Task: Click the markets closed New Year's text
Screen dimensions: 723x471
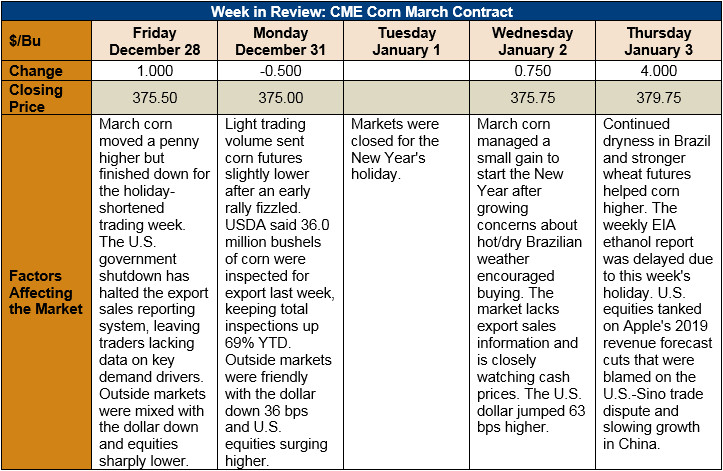Action: pyautogui.click(x=395, y=149)
